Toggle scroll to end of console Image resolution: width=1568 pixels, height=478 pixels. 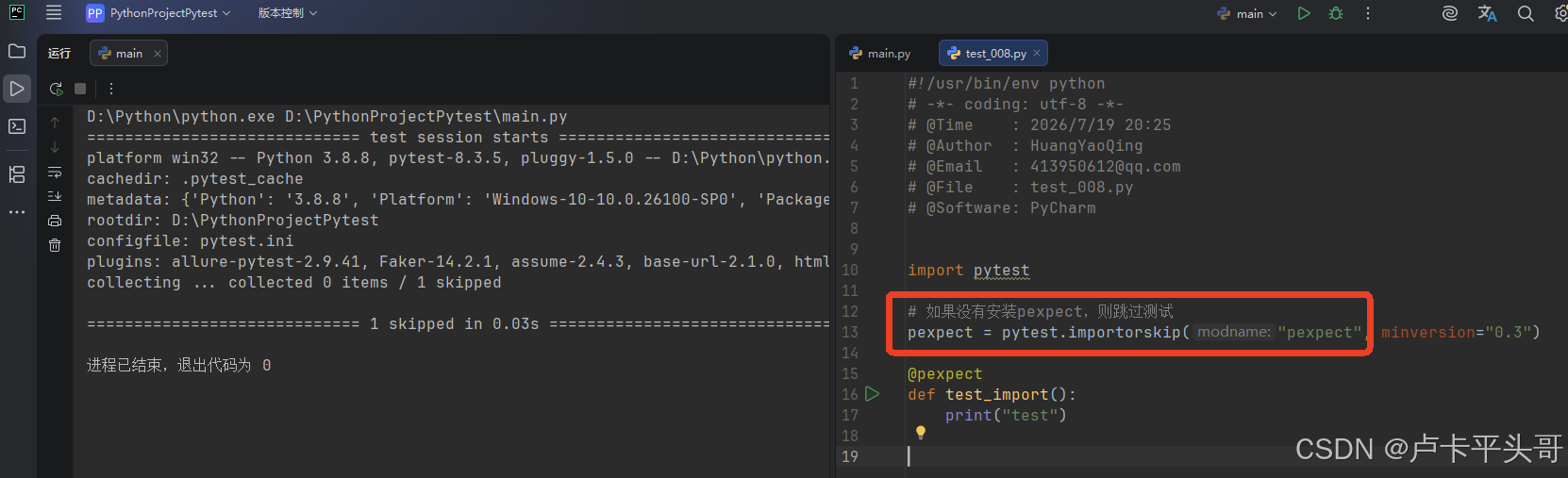55,196
